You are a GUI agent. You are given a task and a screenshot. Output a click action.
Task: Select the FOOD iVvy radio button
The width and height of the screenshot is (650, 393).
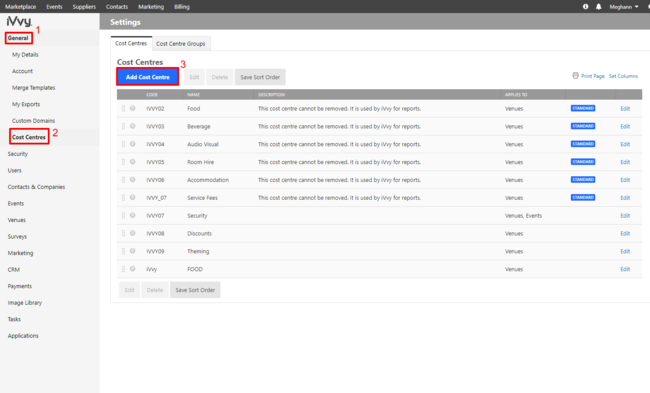(133, 269)
